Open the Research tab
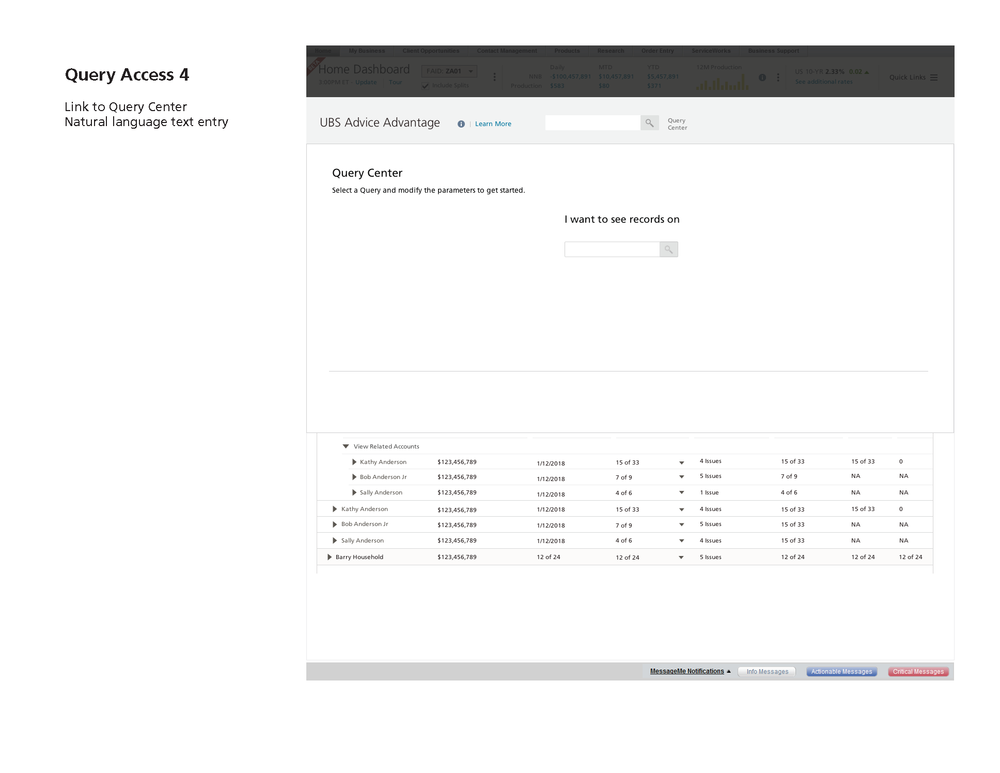Viewport: 1000px width, 773px height. [610, 51]
